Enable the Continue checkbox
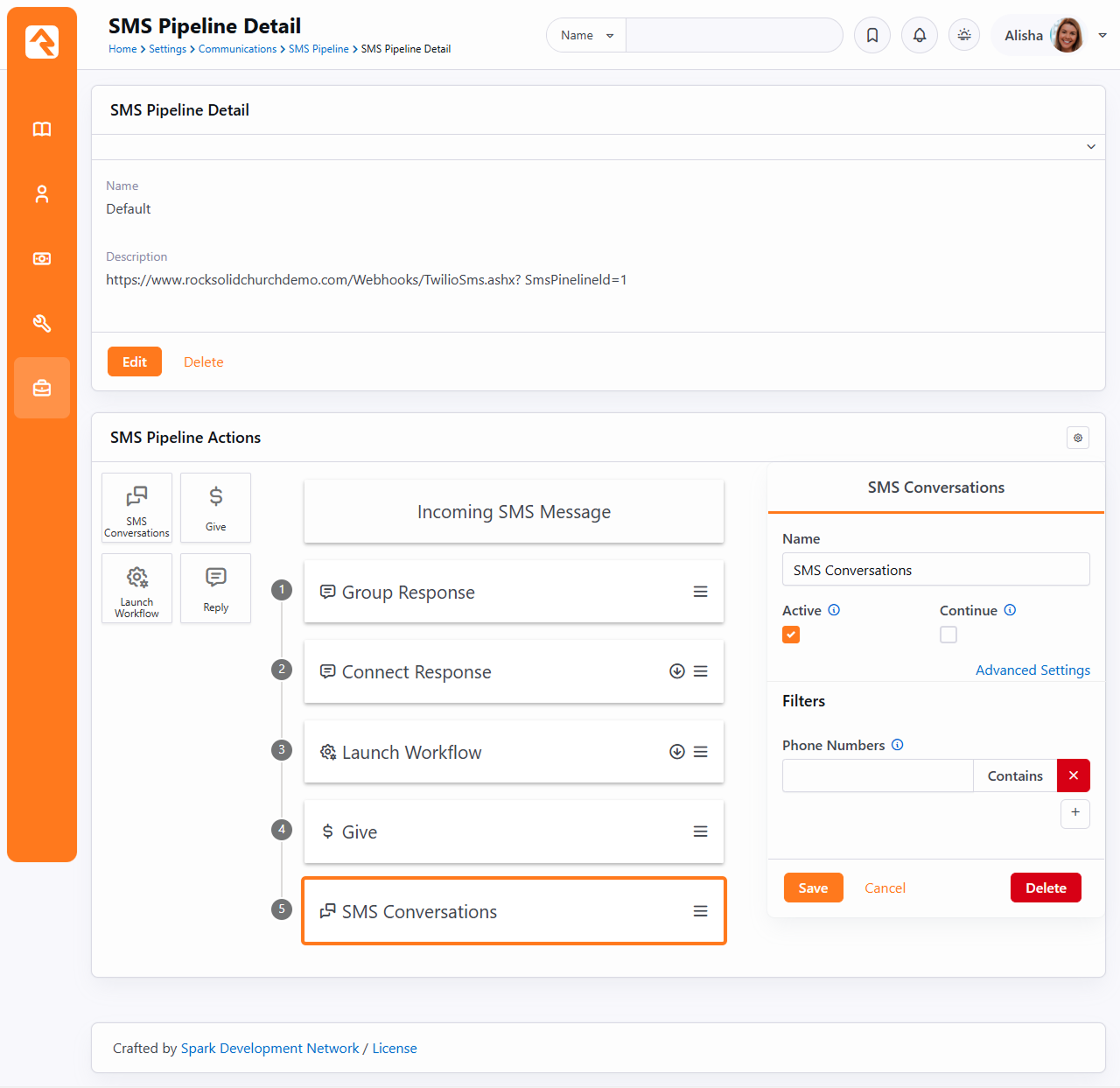1120x1088 pixels. [x=948, y=635]
